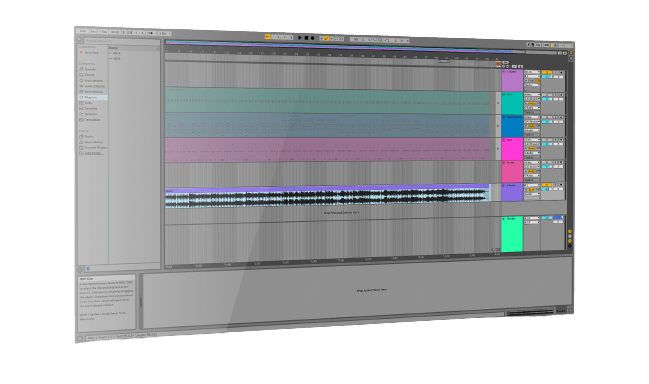Open the Drums browser category
Screen dimensions: 649x384
(89, 75)
